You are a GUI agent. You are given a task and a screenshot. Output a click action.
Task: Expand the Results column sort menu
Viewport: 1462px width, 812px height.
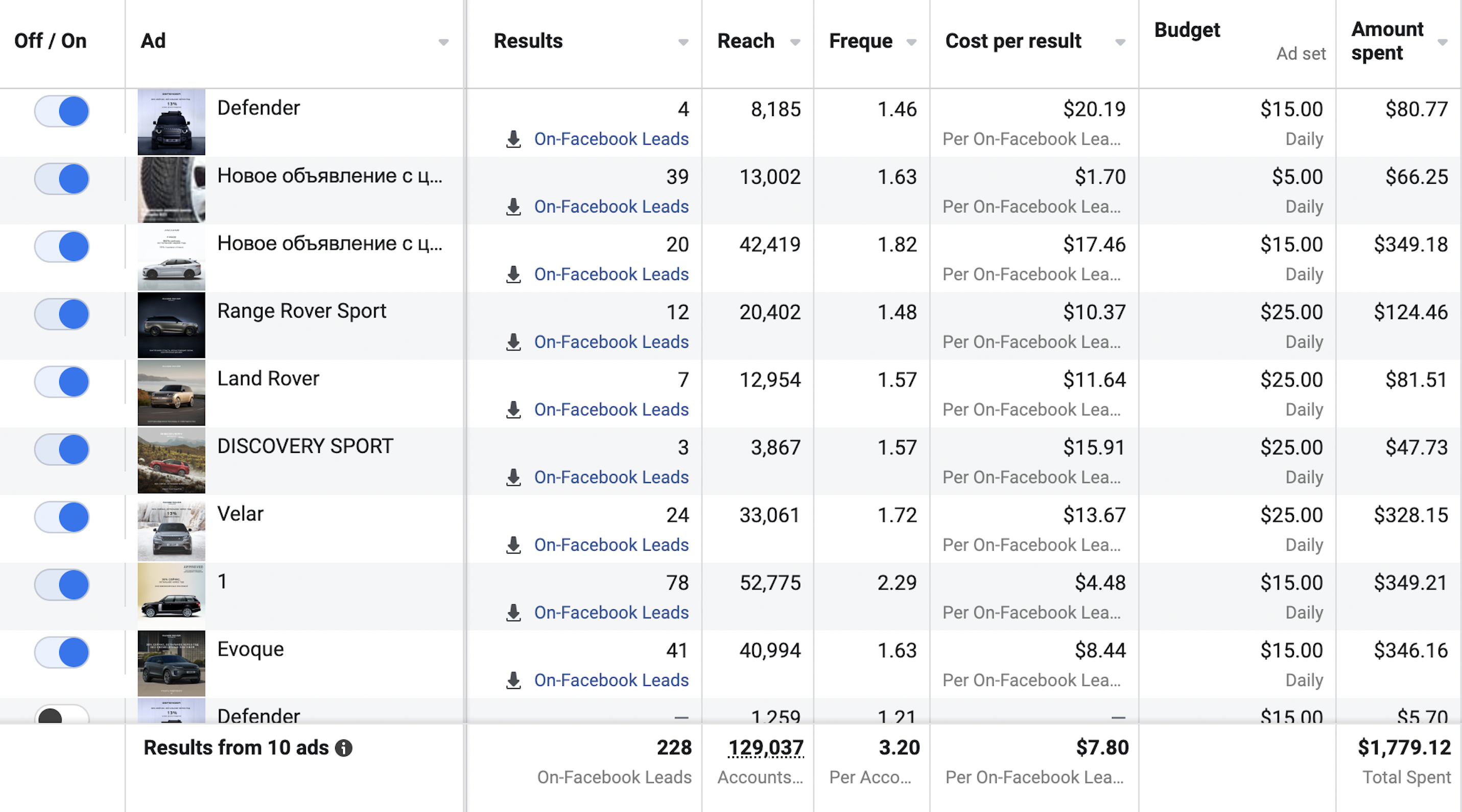coord(683,42)
